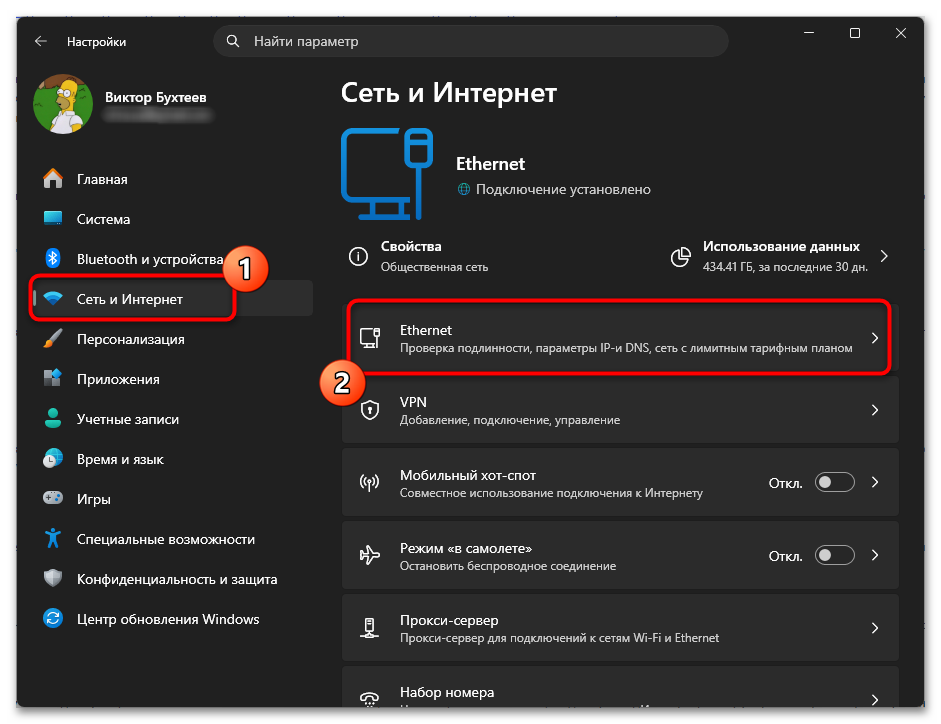Expand the Режим «в самолете» chevron
Viewport: 941px width, 724px height.
[x=875, y=555]
